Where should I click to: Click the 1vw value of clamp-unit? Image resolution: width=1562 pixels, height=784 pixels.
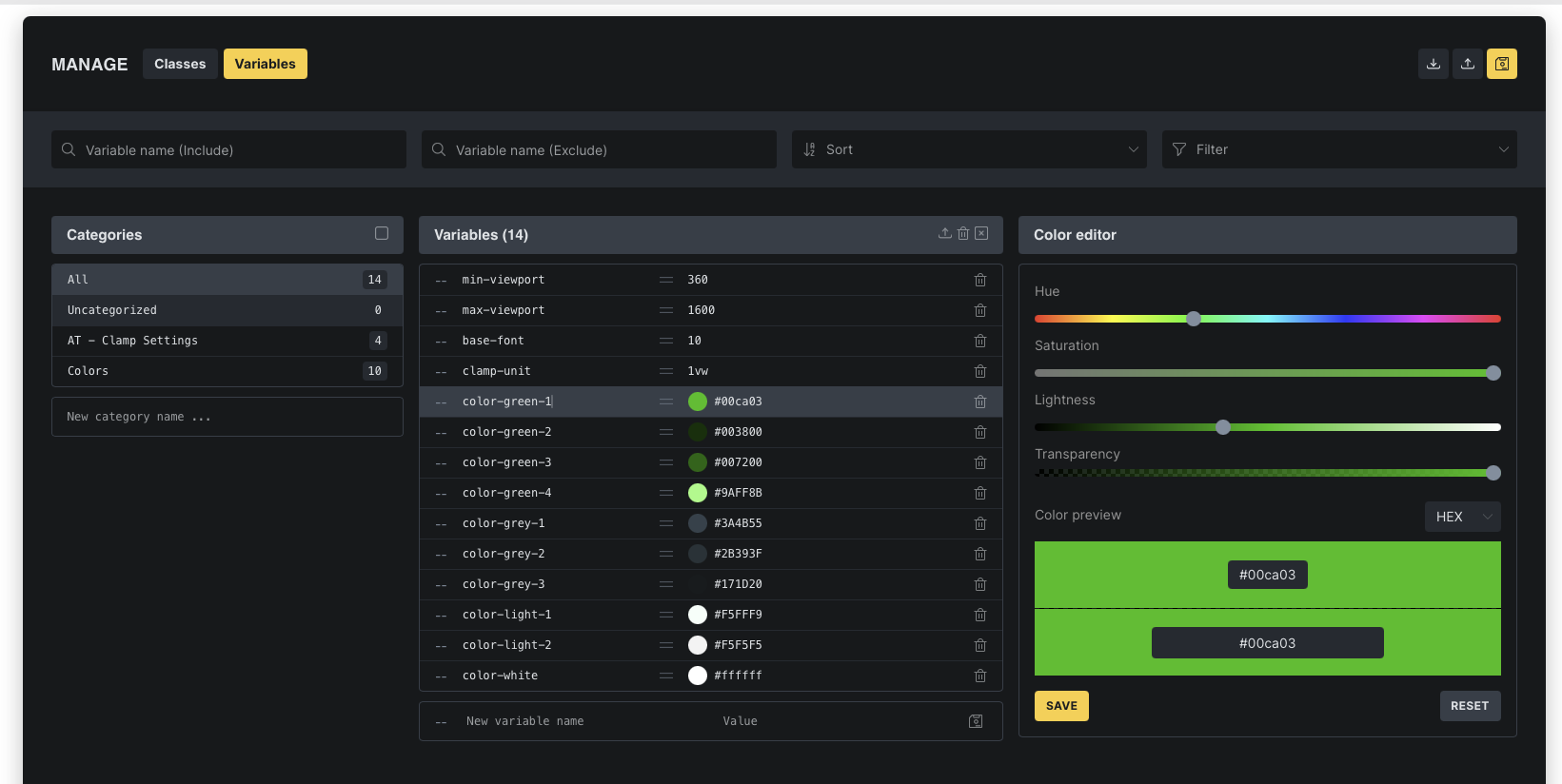click(x=698, y=371)
